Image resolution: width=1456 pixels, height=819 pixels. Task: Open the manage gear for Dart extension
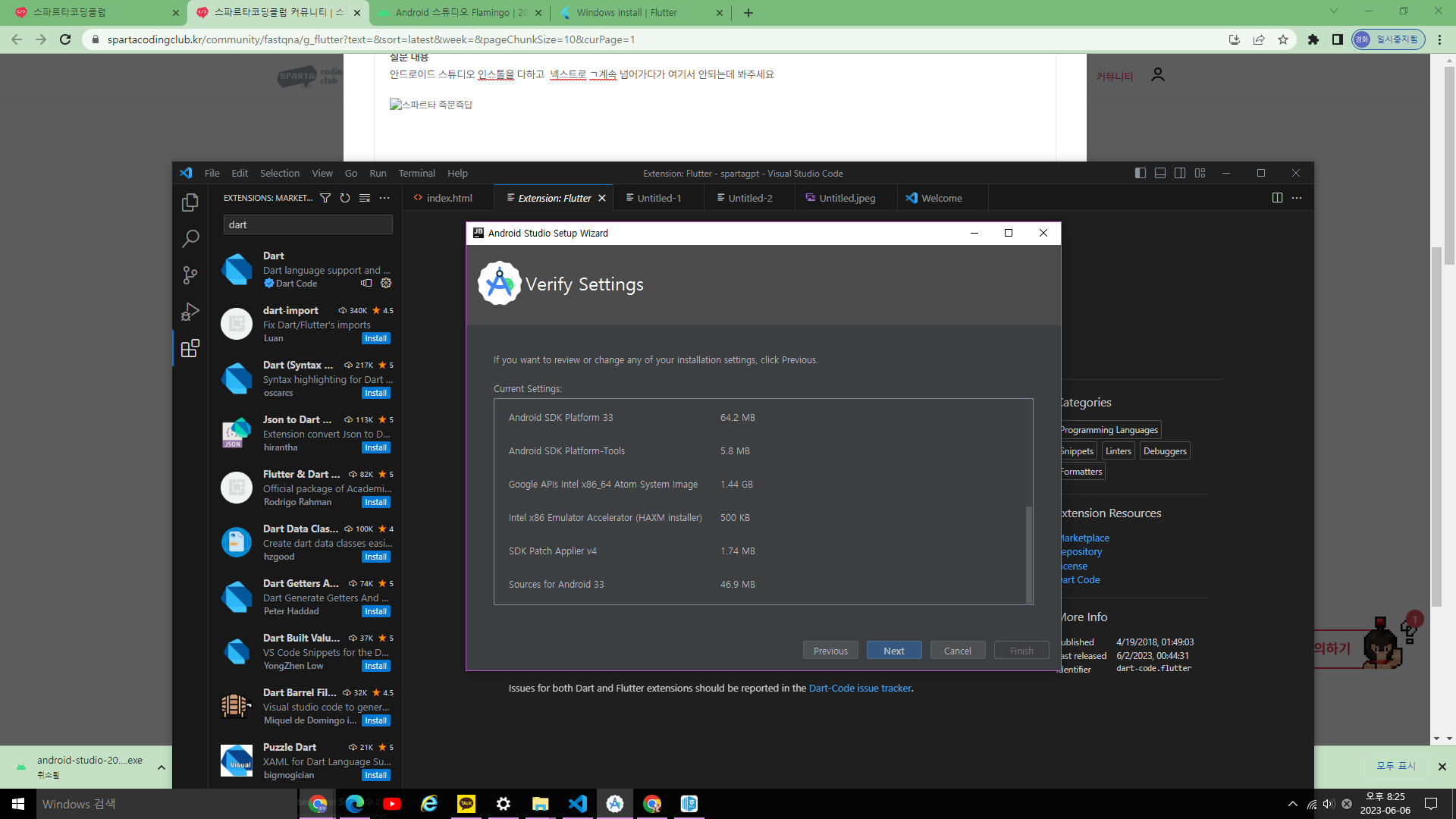(386, 283)
